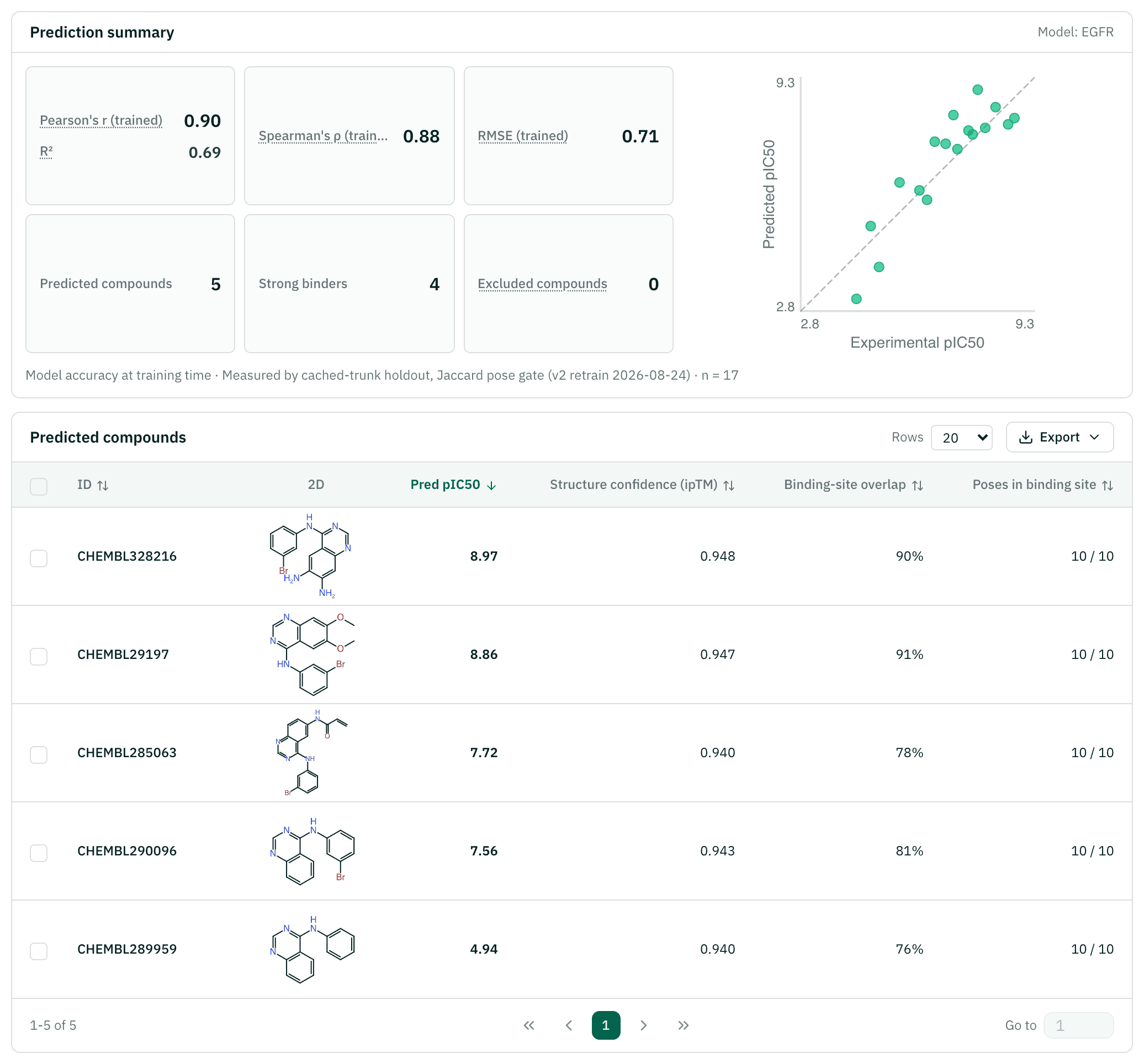Go to first page double-chevron
Screen dimensions: 1144x1064
[x=529, y=1025]
